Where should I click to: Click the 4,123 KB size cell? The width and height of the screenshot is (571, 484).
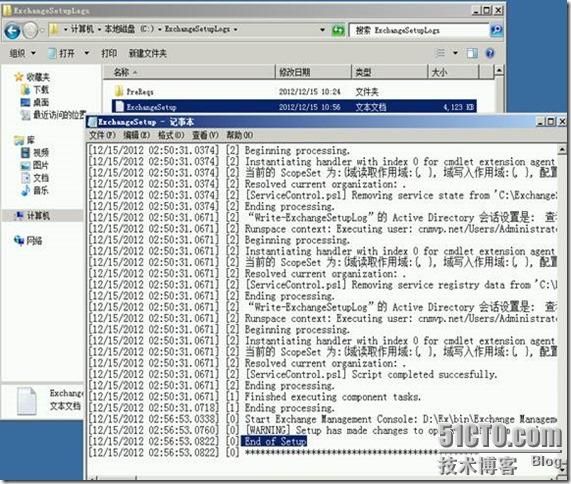point(458,107)
